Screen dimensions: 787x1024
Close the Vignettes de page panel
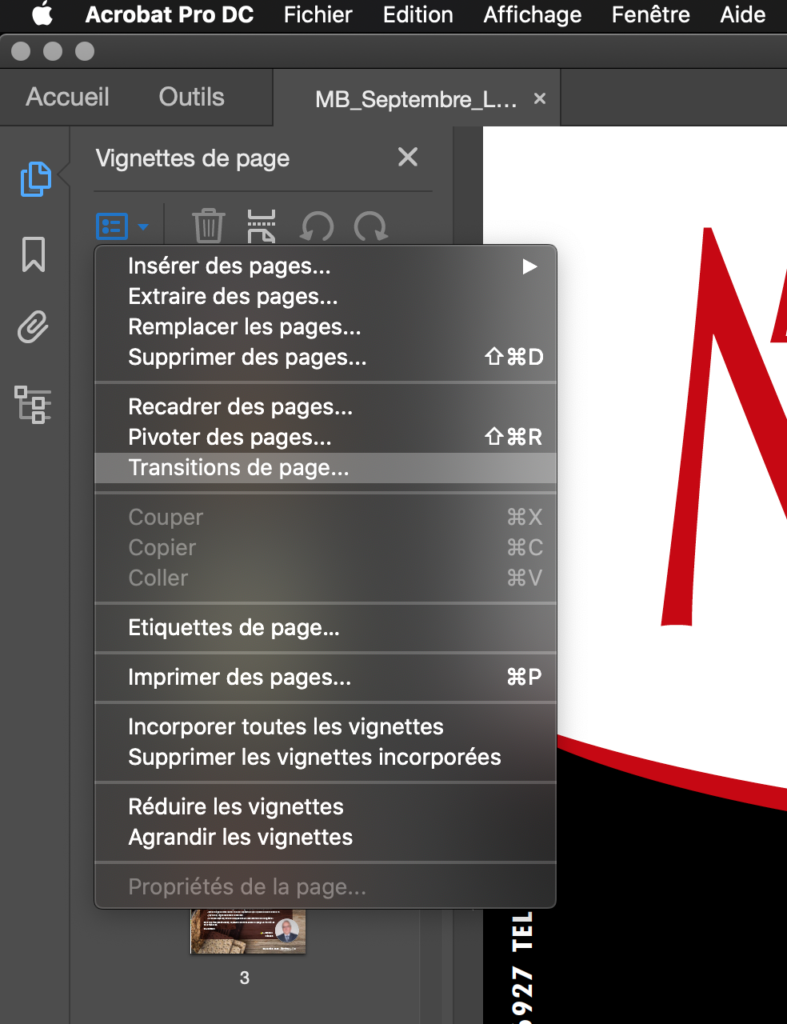click(x=407, y=157)
